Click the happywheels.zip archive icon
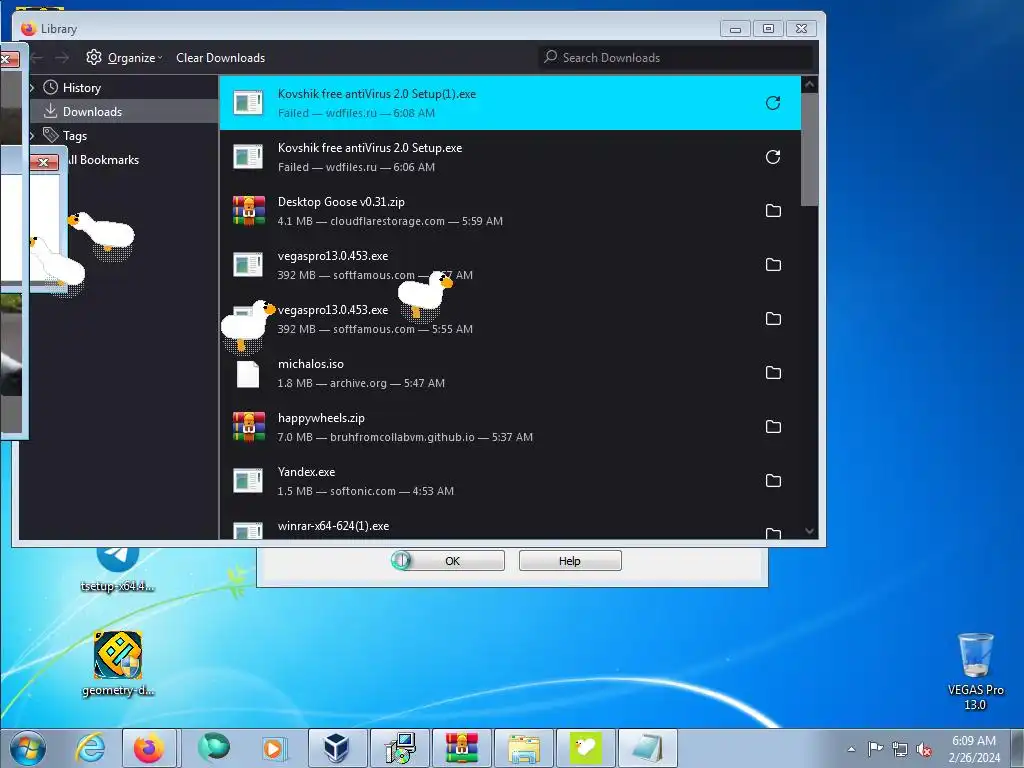1024x768 pixels. tap(248, 426)
